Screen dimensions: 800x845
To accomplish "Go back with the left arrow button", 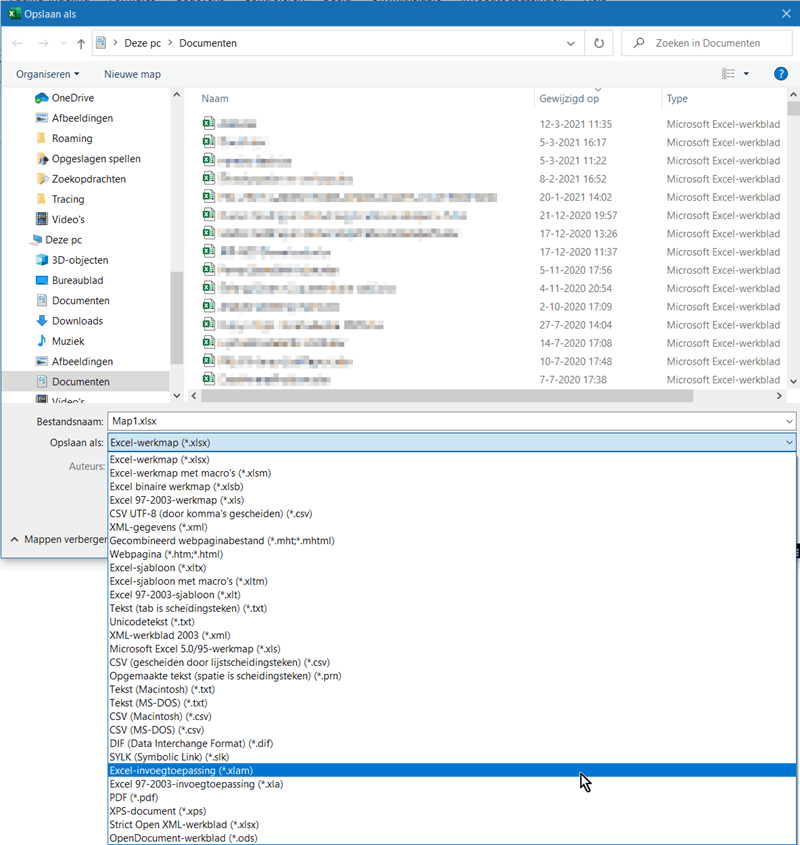I will [17, 43].
